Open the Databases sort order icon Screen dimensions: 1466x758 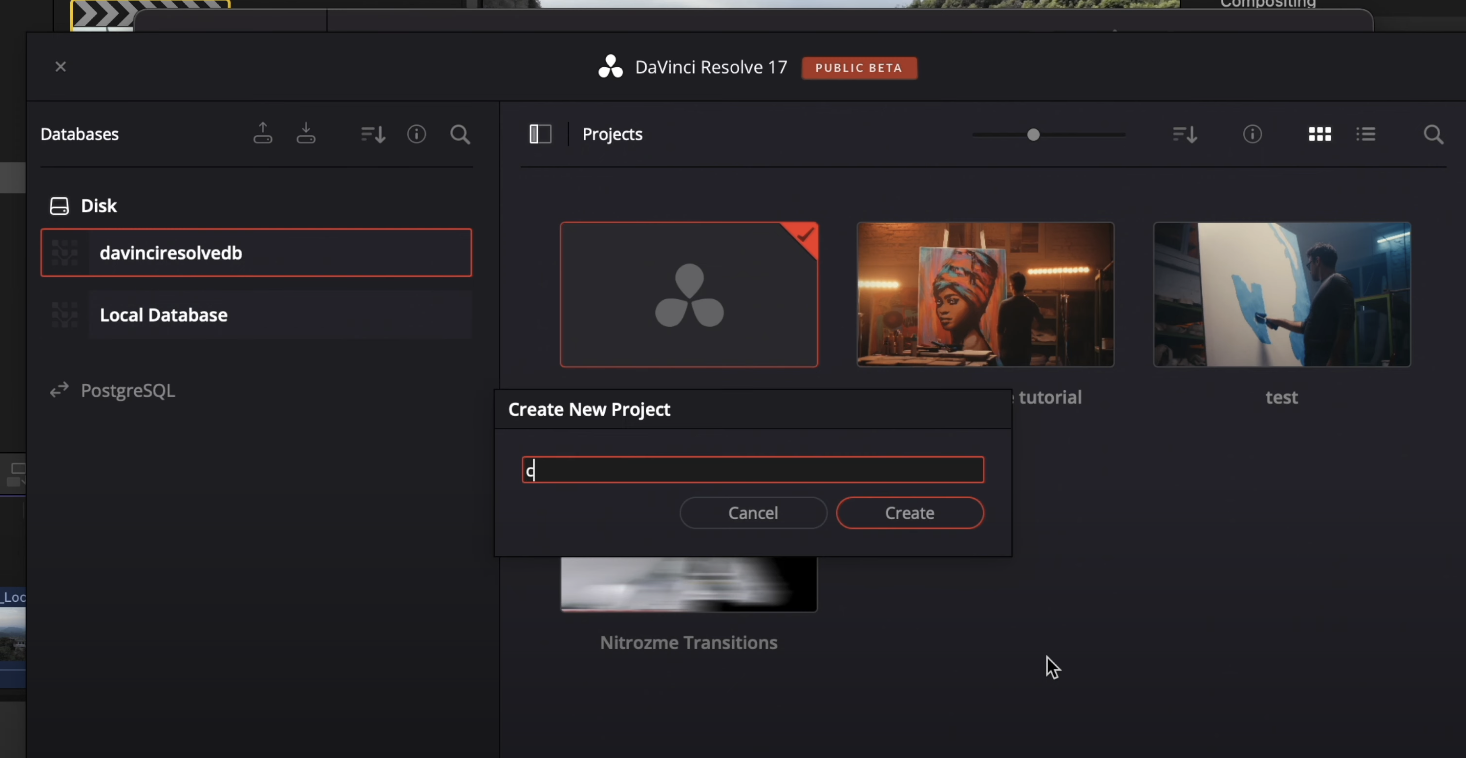pos(373,134)
